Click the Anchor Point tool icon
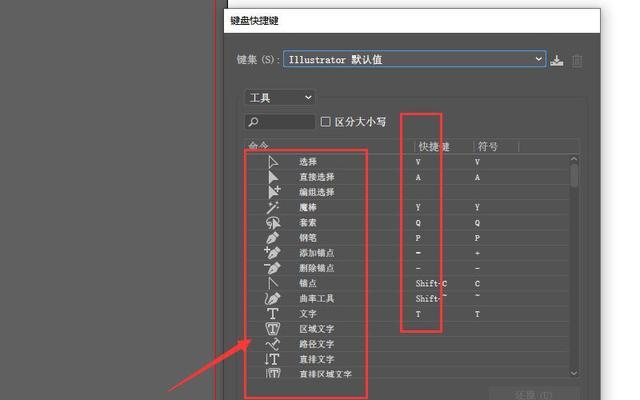640x400 pixels. pyautogui.click(x=273, y=283)
